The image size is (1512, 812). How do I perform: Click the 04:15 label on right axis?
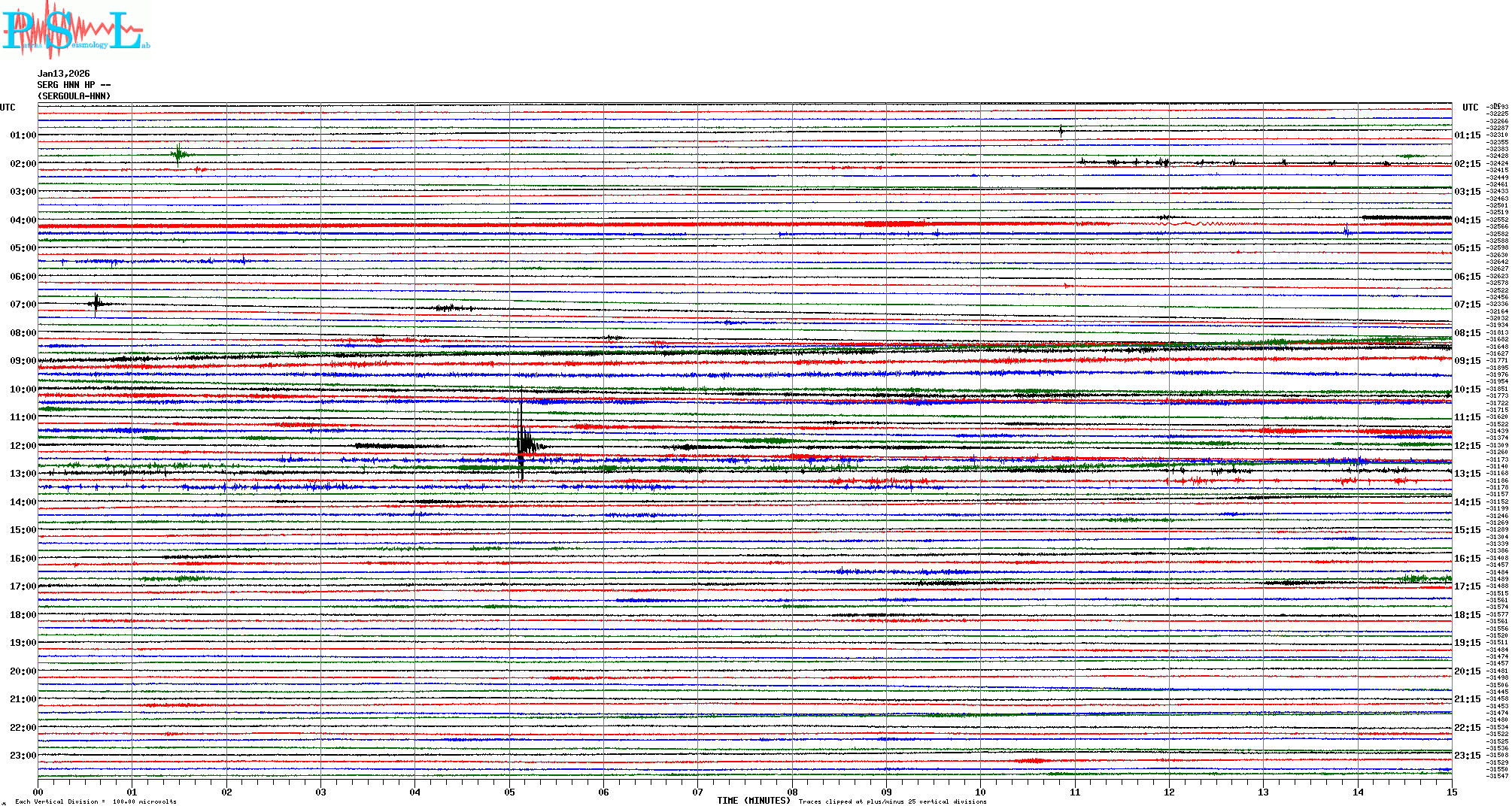(x=1467, y=220)
